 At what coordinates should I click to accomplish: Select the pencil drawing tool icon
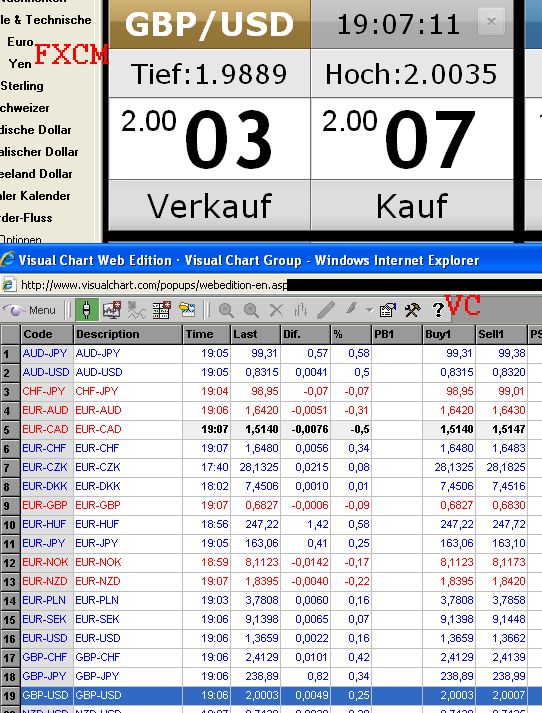(326, 310)
